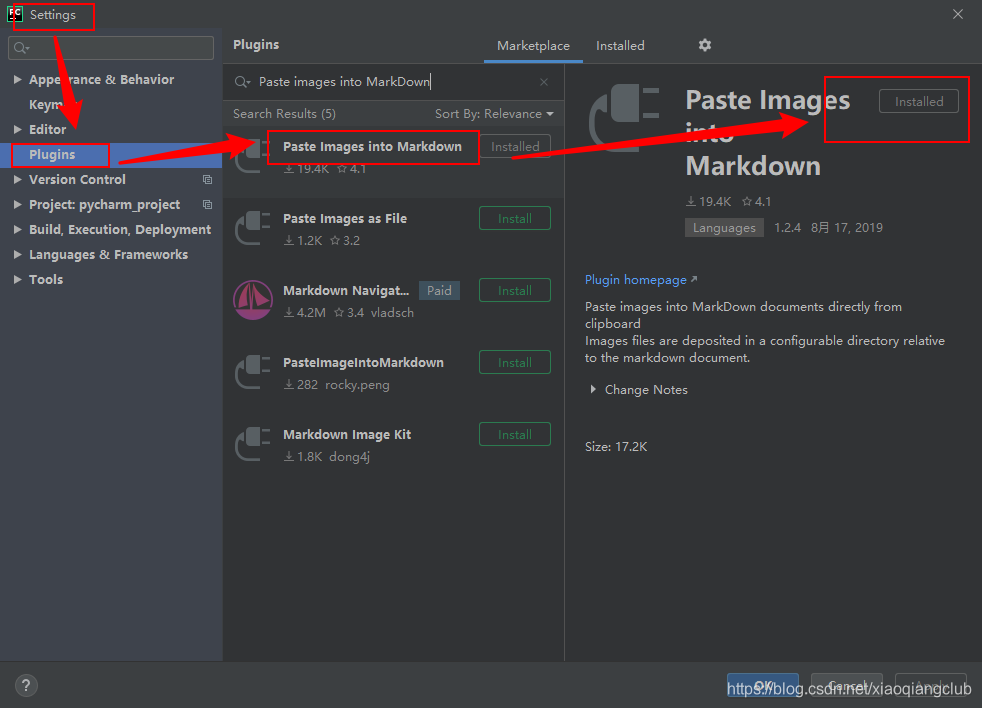982x708 pixels.
Task: Click the Markdown Navigator plugin logo
Action: tap(253, 300)
